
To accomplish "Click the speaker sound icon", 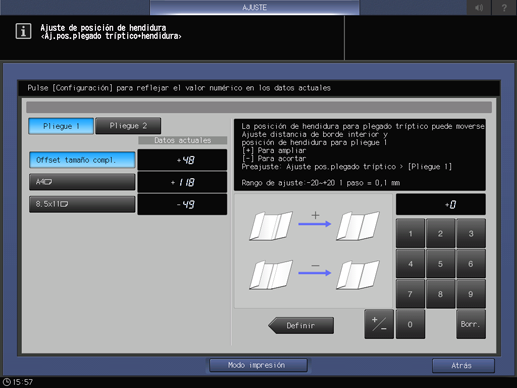I will (479, 7).
